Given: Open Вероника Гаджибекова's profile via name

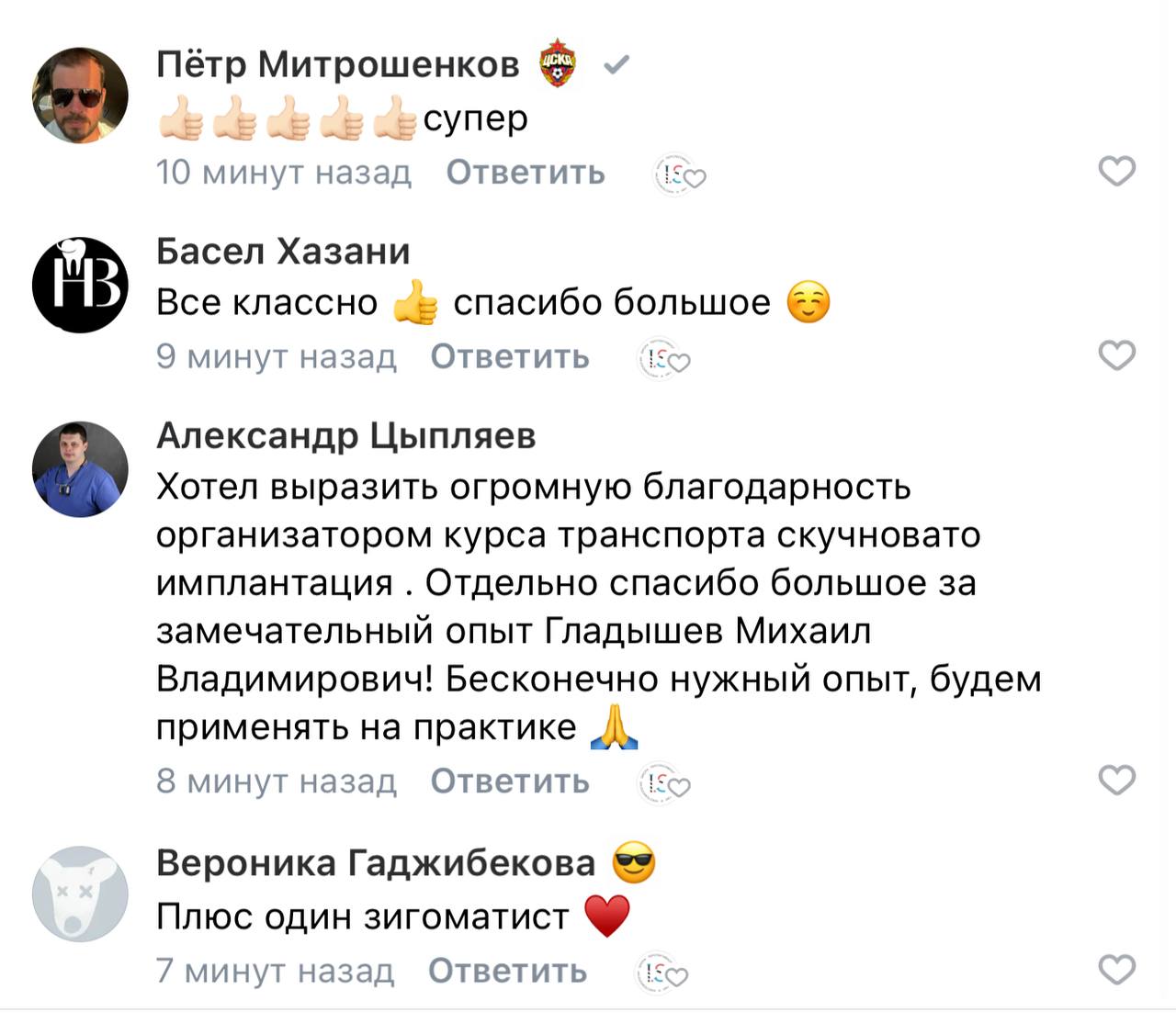Looking at the screenshot, I should (x=376, y=862).
